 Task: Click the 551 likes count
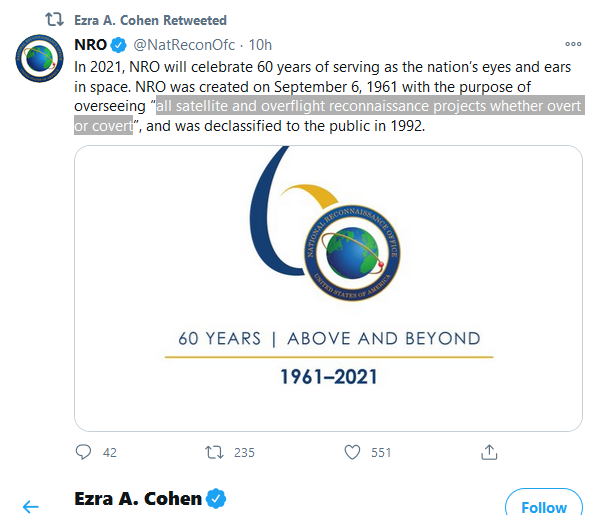(x=381, y=452)
